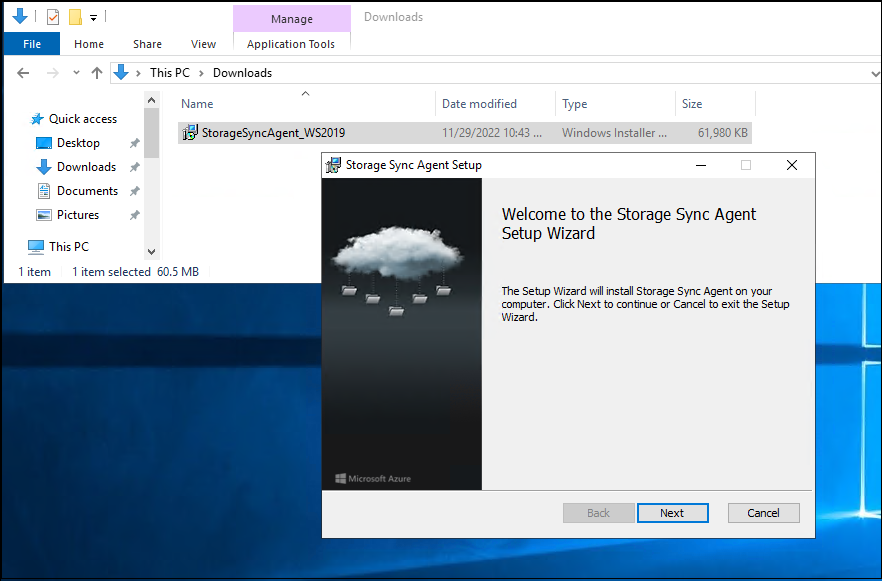The width and height of the screenshot is (882, 581).
Task: Click the 61,980 KB size cell
Action: (x=723, y=133)
